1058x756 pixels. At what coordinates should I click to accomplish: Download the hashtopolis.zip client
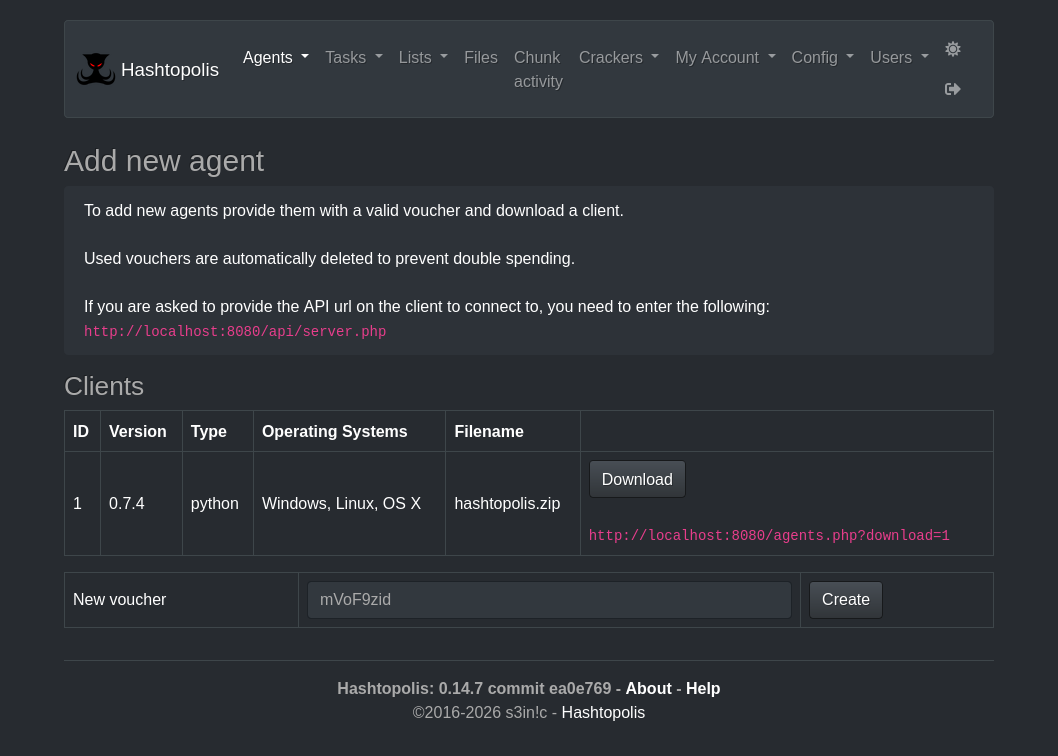click(636, 479)
